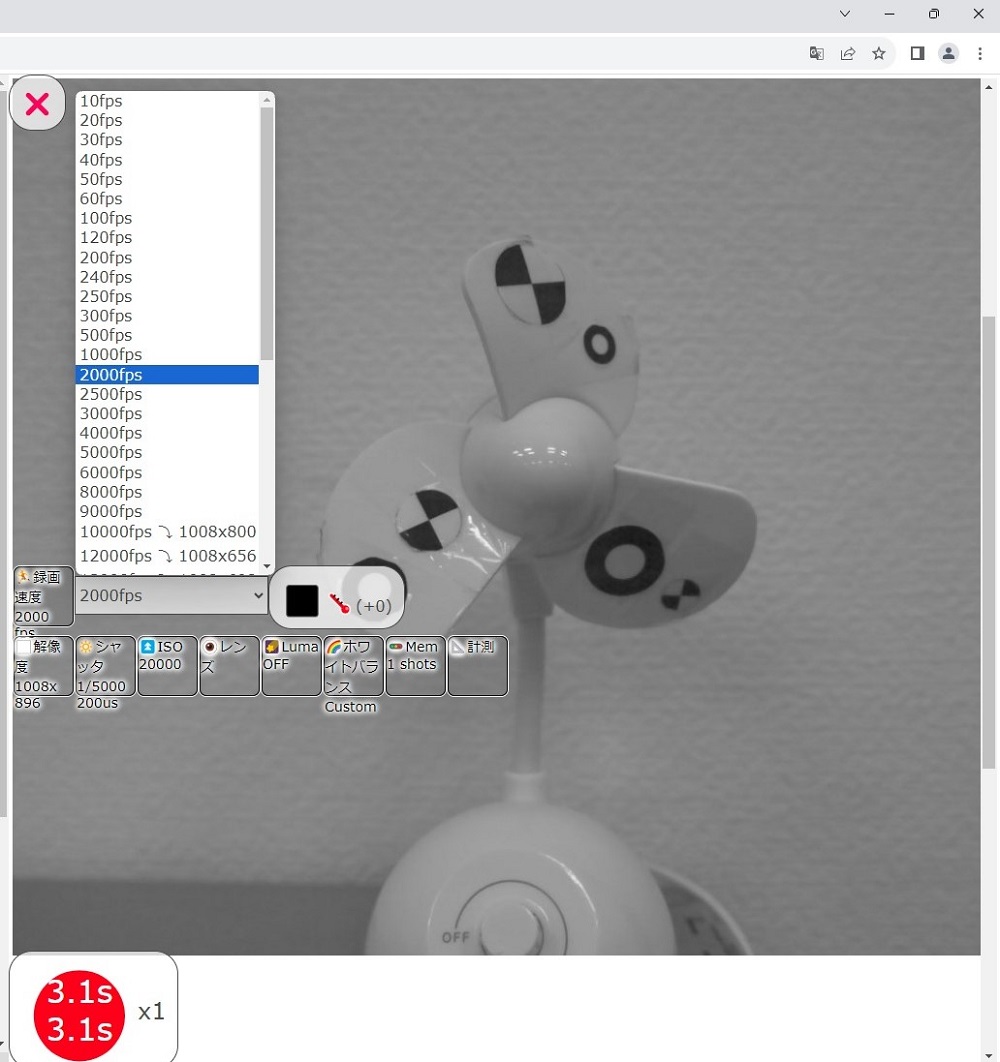Select 100fps in the dropdown list
Viewport: 1000px width, 1062px height.
click(167, 218)
